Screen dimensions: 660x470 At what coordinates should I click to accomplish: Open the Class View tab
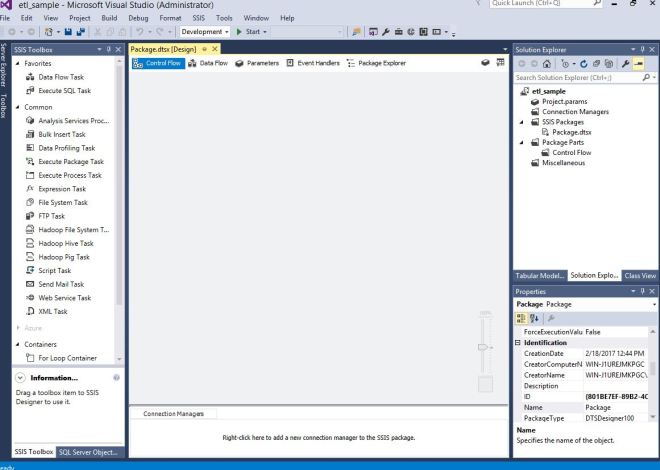point(639,275)
